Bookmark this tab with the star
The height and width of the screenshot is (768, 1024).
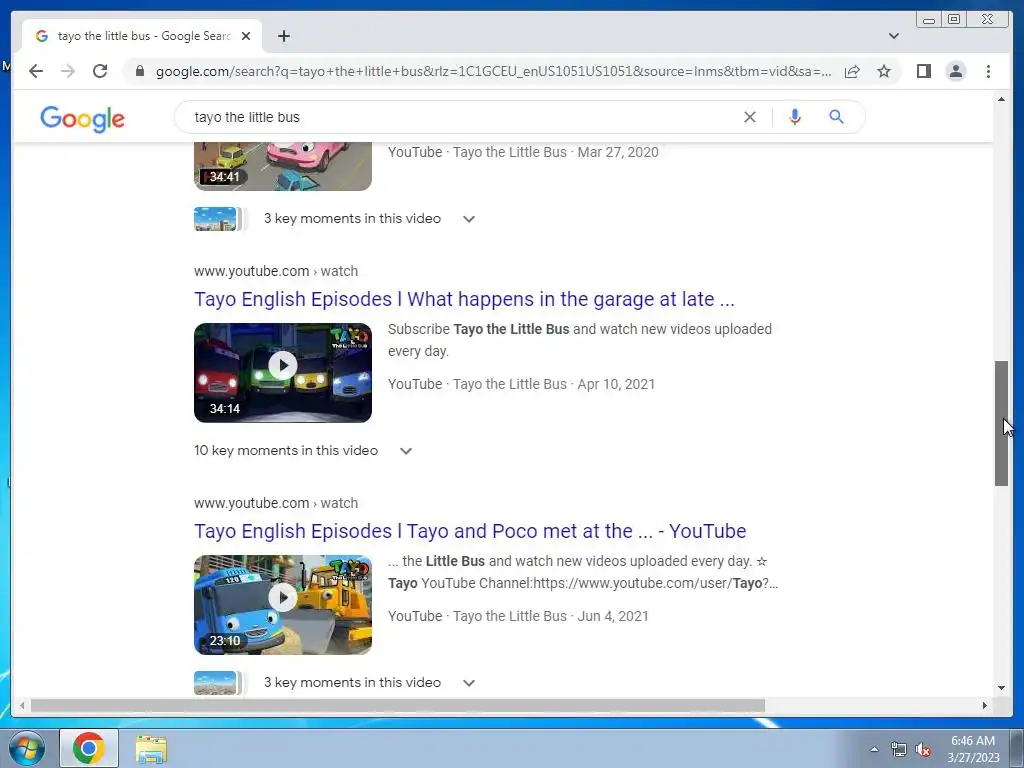click(x=884, y=71)
